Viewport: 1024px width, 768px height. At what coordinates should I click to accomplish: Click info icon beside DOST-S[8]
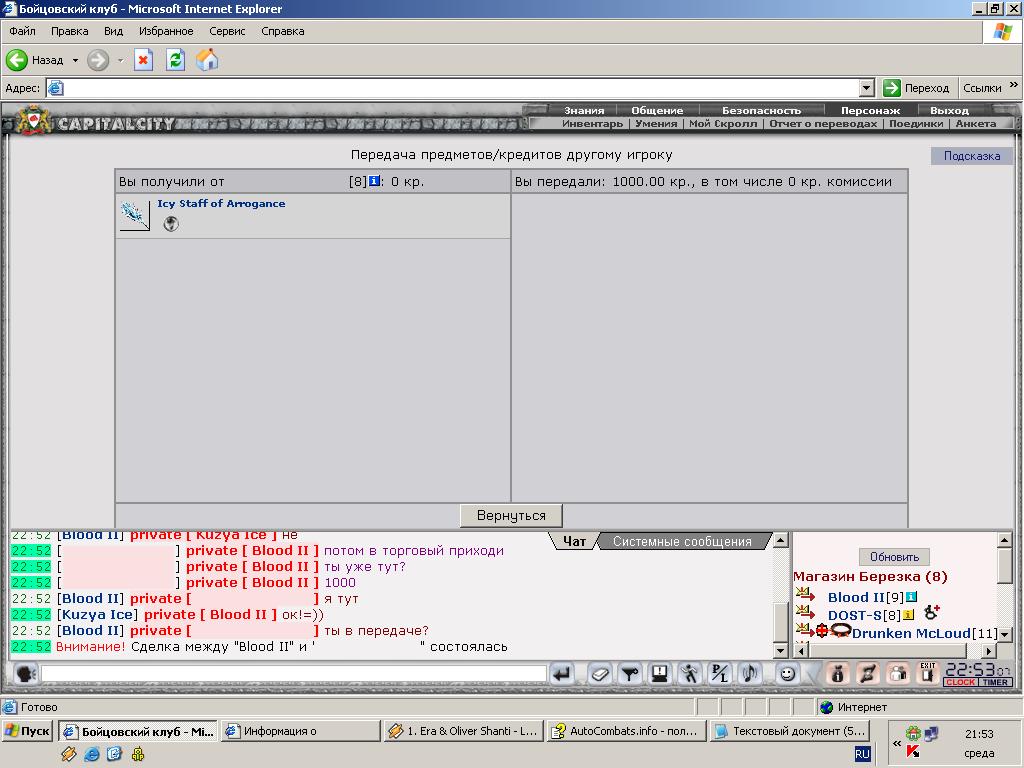coord(908,615)
